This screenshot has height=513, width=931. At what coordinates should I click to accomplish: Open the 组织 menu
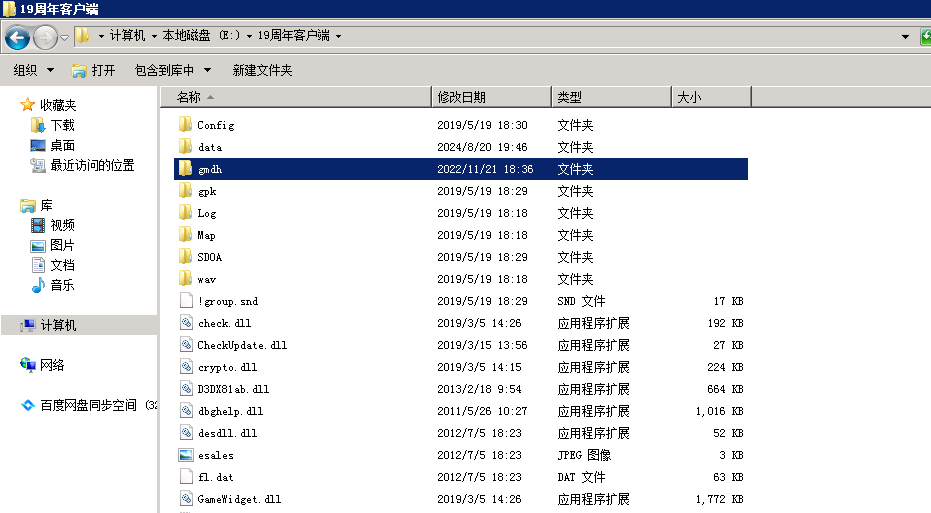(34, 70)
